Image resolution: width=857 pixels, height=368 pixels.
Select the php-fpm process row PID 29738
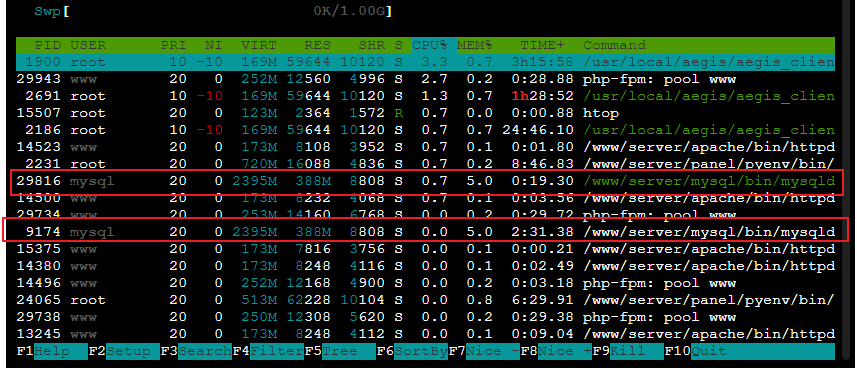(425, 317)
